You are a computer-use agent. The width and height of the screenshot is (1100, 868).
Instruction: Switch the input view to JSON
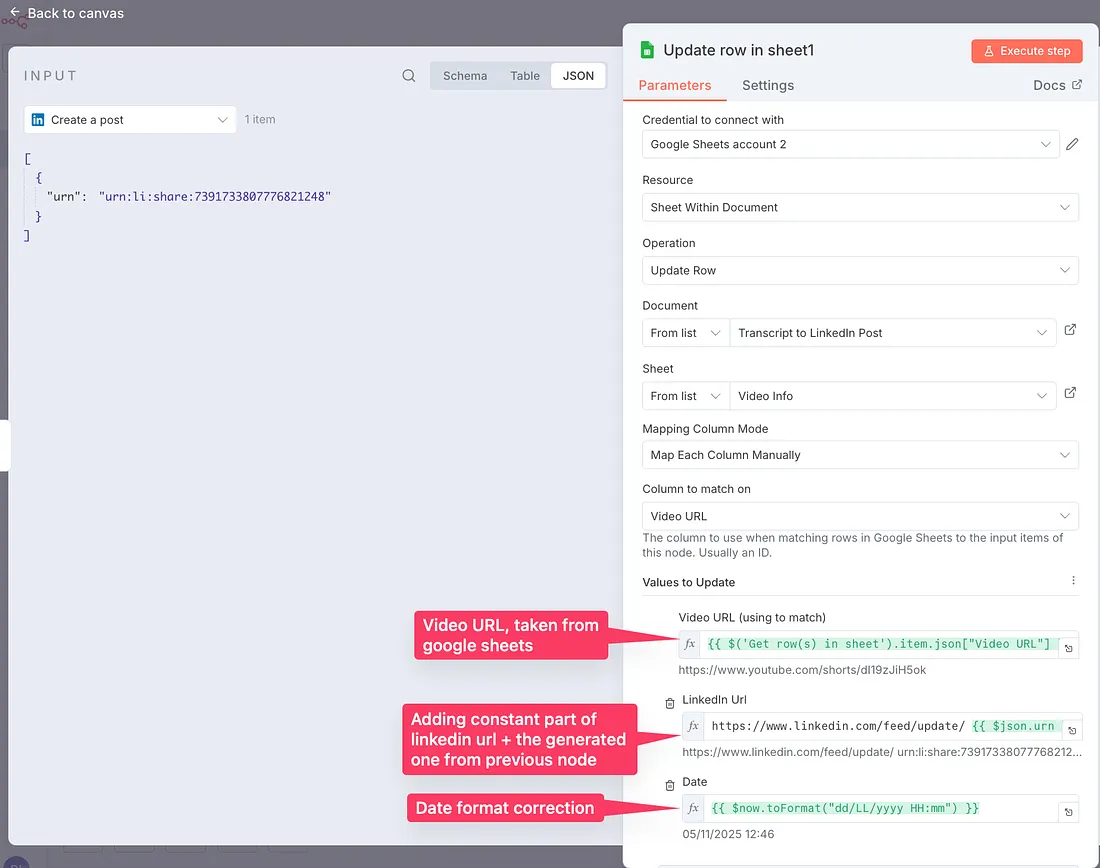578,76
